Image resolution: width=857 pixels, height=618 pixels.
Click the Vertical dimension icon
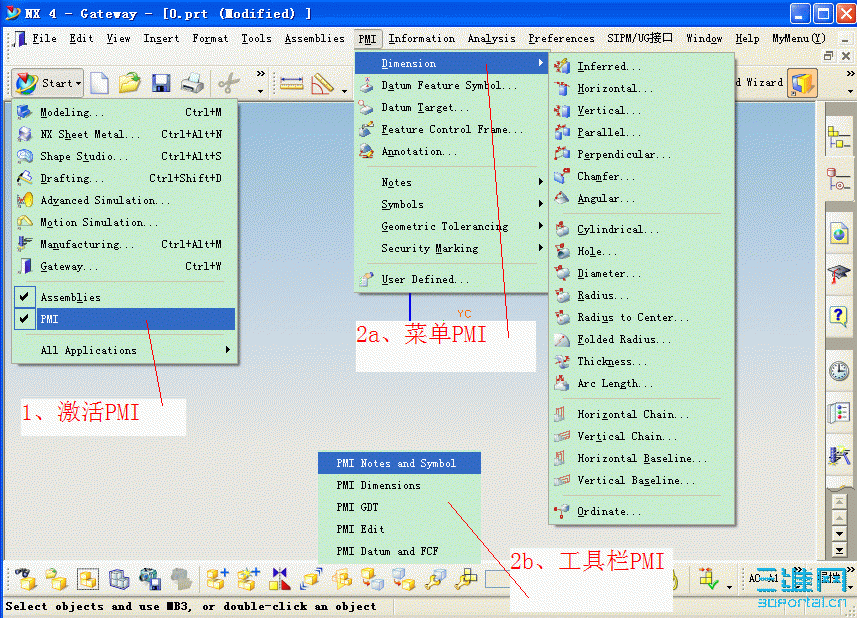click(562, 110)
